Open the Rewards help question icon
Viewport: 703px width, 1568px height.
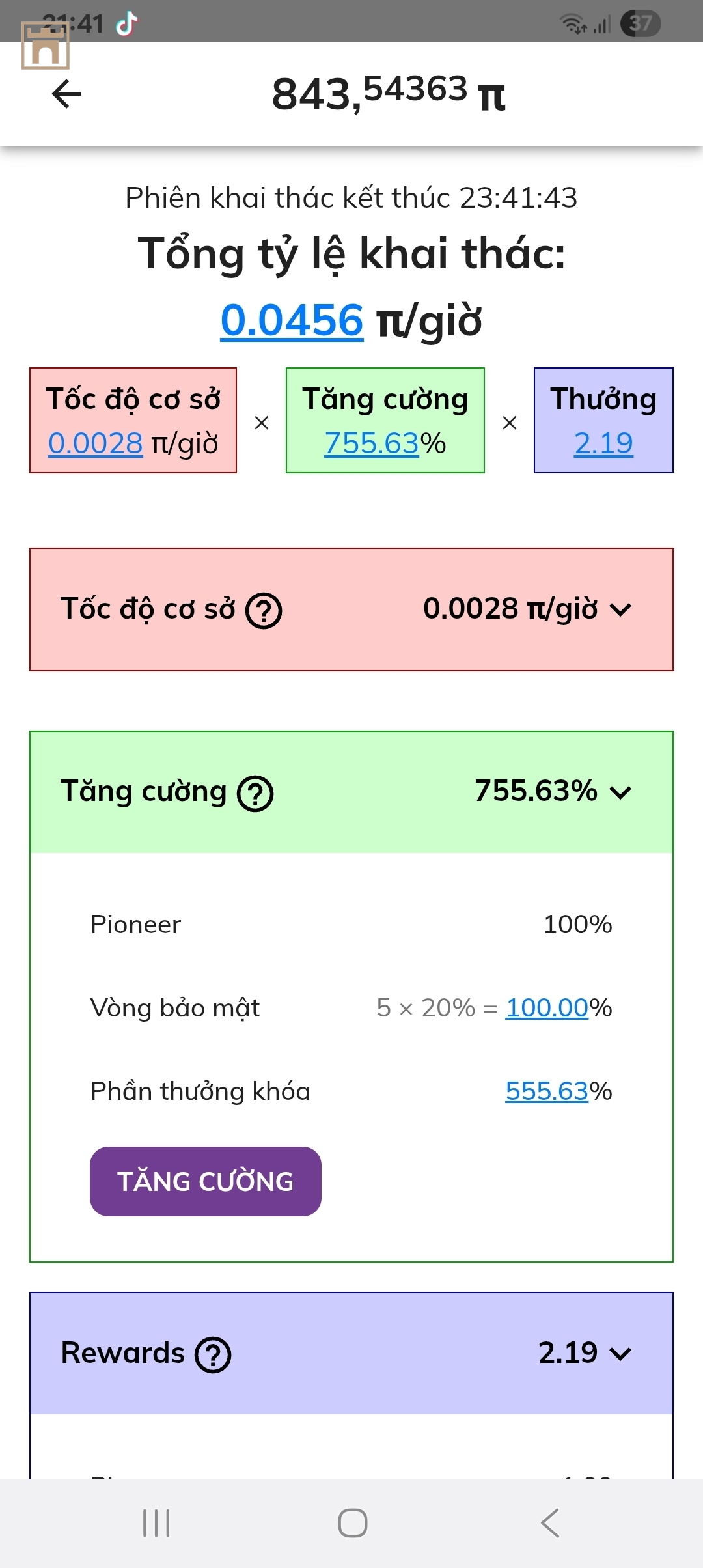click(x=214, y=1355)
